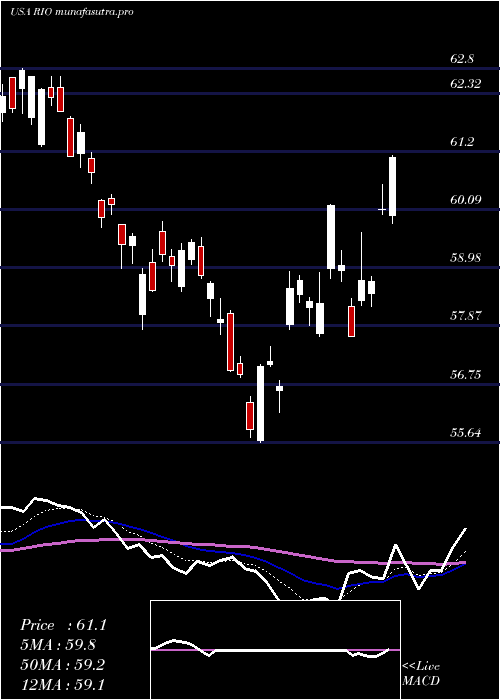This screenshot has height=700, width=500.
Task: Click the USA RIO munafasutra.pro title
Action: 71,12
